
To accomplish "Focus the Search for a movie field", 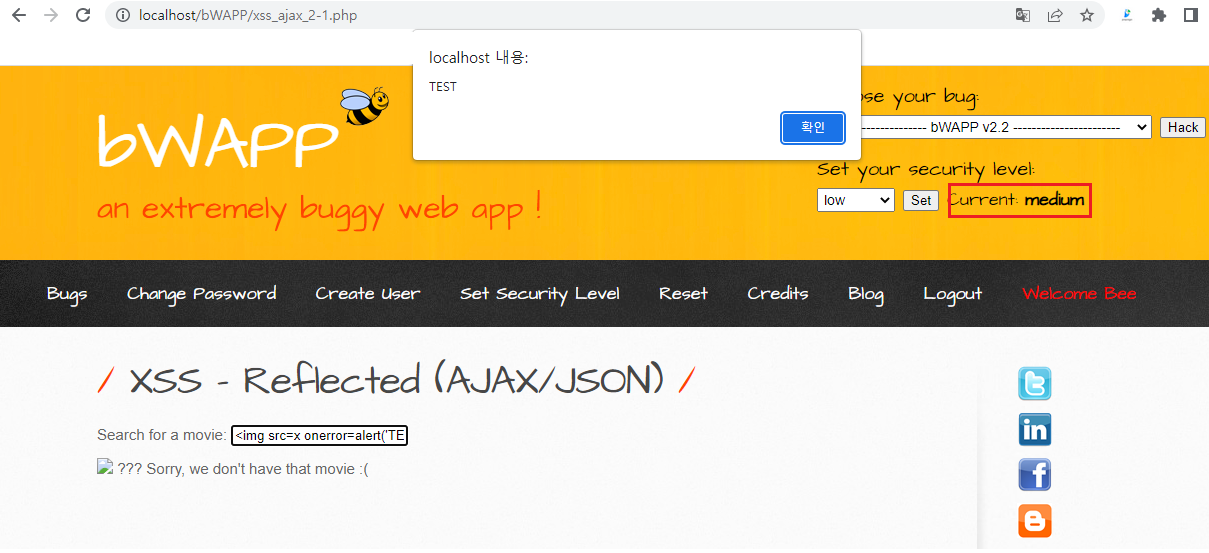I will tap(320, 436).
